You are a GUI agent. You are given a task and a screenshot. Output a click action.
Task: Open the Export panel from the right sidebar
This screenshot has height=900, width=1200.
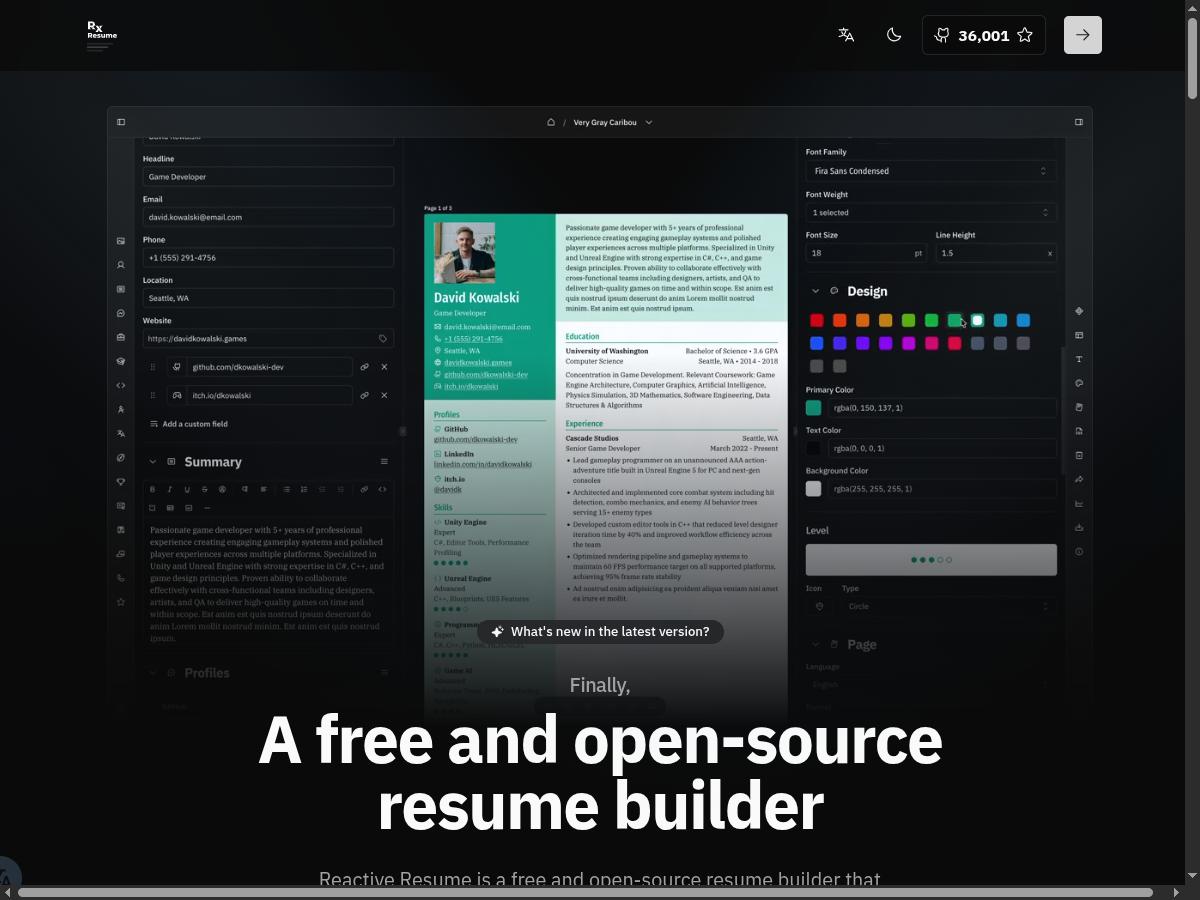1079,527
